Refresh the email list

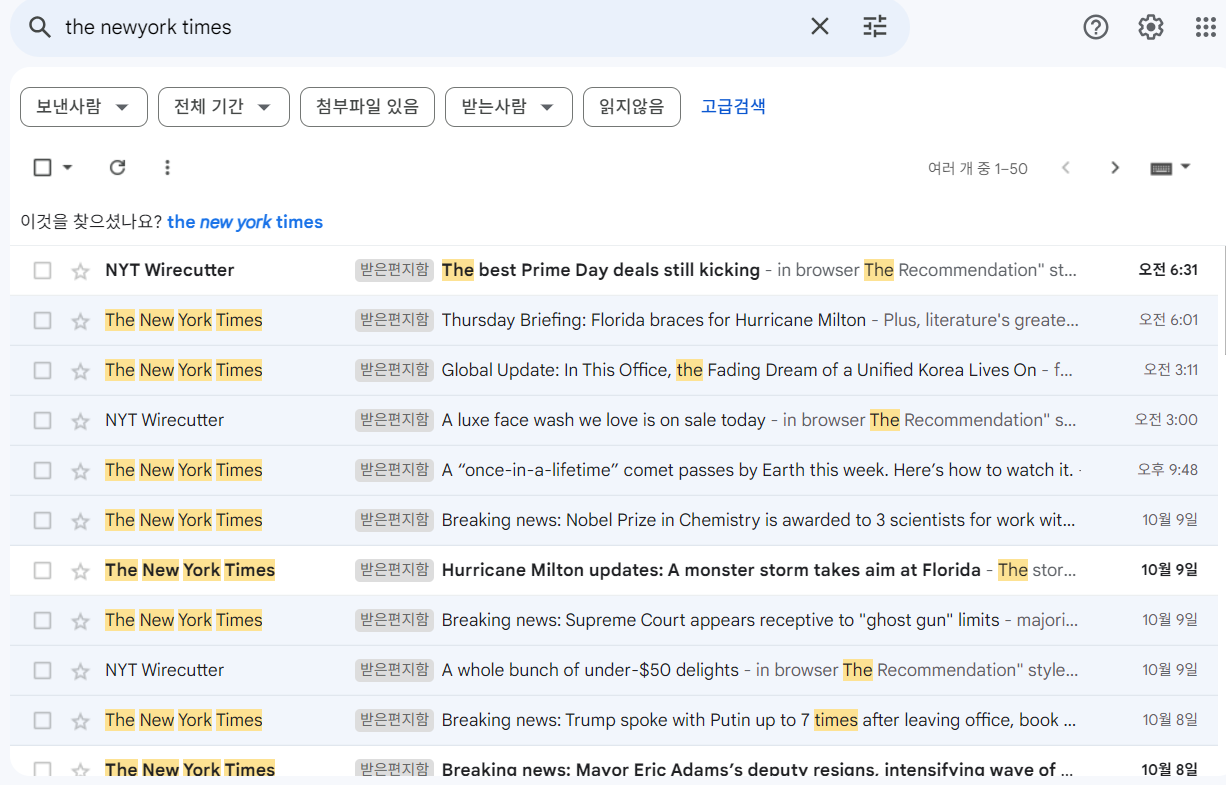click(117, 167)
